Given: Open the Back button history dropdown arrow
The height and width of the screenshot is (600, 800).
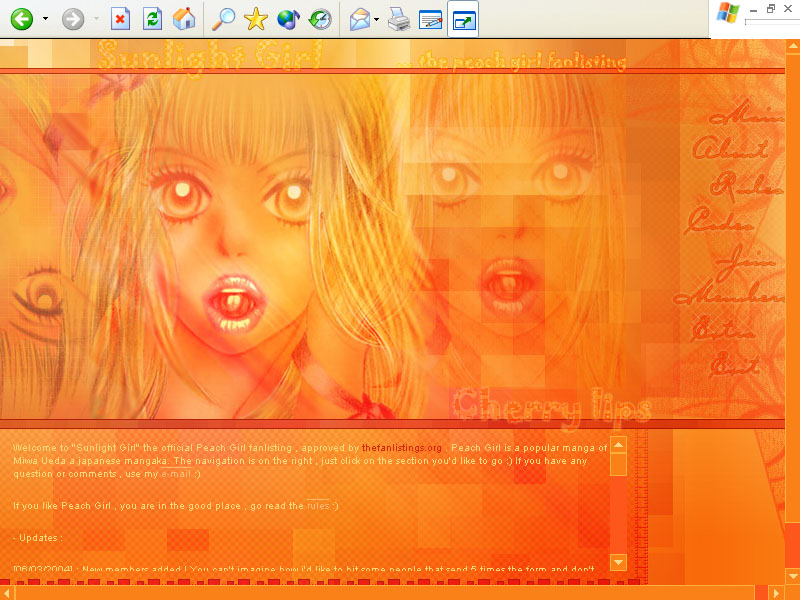Looking at the screenshot, I should coord(45,19).
